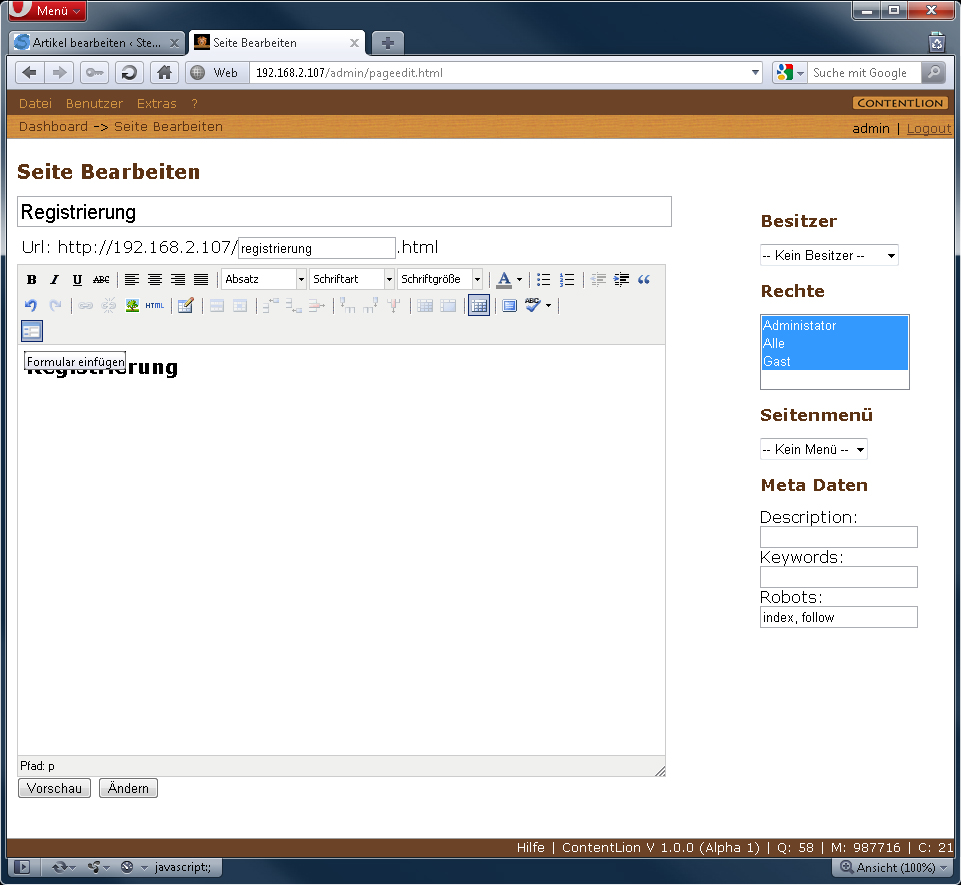Open the Besitzer owner dropdown

[829, 255]
